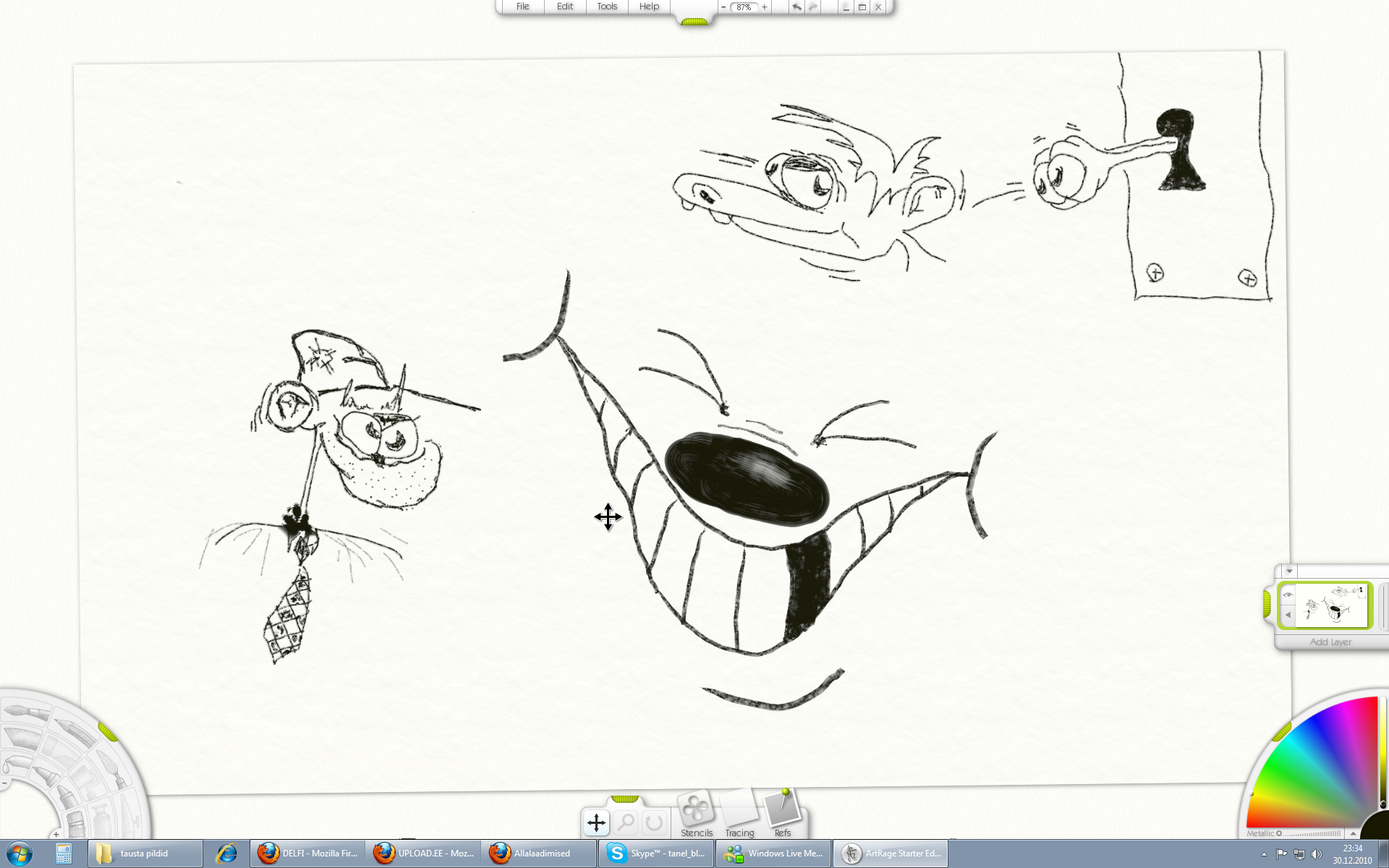Expand color picker options up arrow
Screen dimensions: 1389x868
[1353, 833]
